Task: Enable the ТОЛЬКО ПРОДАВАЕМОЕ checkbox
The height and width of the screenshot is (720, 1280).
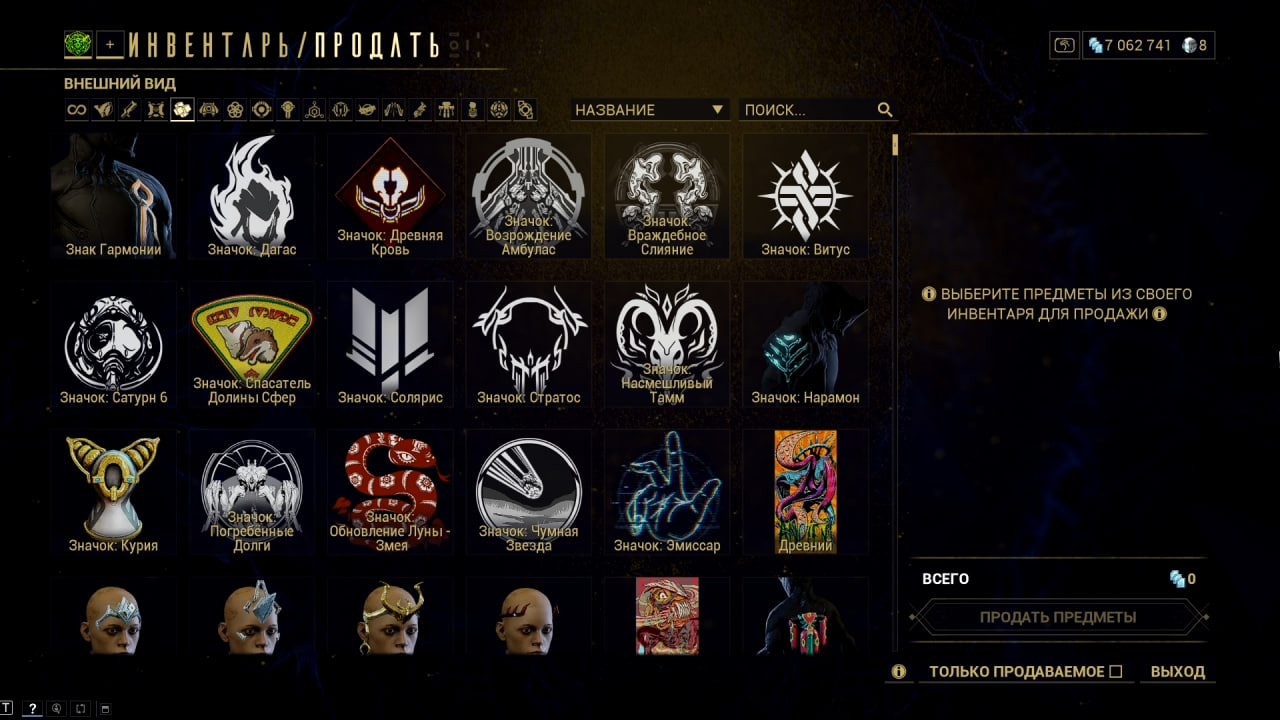Action: pyautogui.click(x=1116, y=672)
